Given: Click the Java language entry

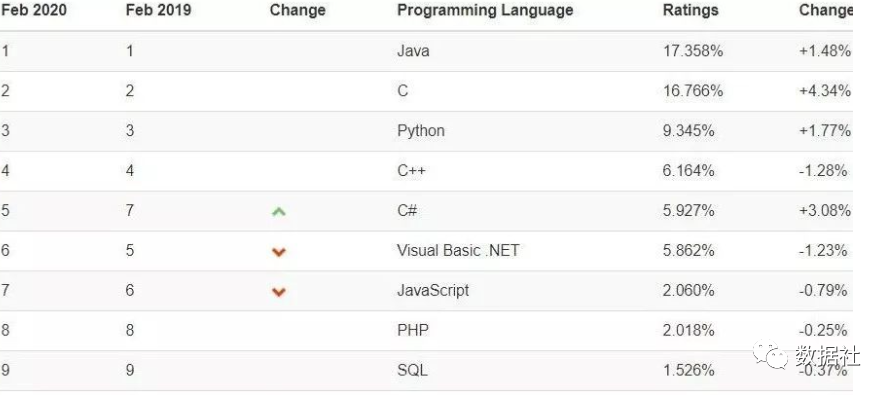Looking at the screenshot, I should 413,51.
